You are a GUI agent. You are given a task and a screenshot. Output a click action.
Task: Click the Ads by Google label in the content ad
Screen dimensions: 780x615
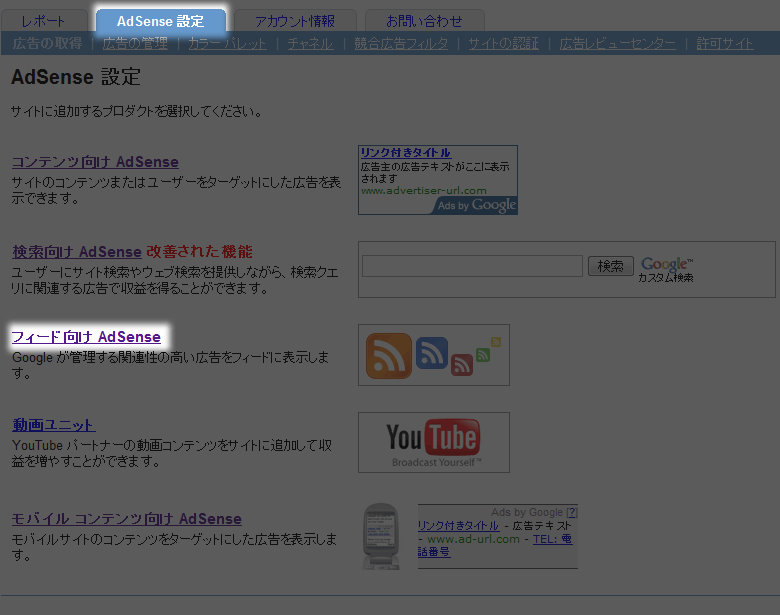coord(476,205)
